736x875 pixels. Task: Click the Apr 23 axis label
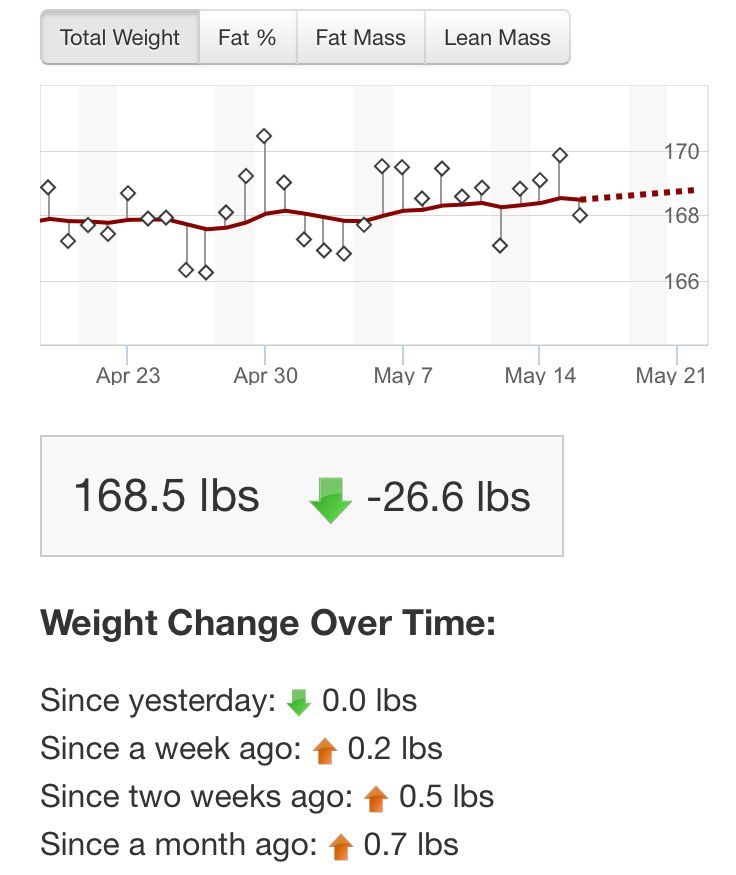coord(128,376)
